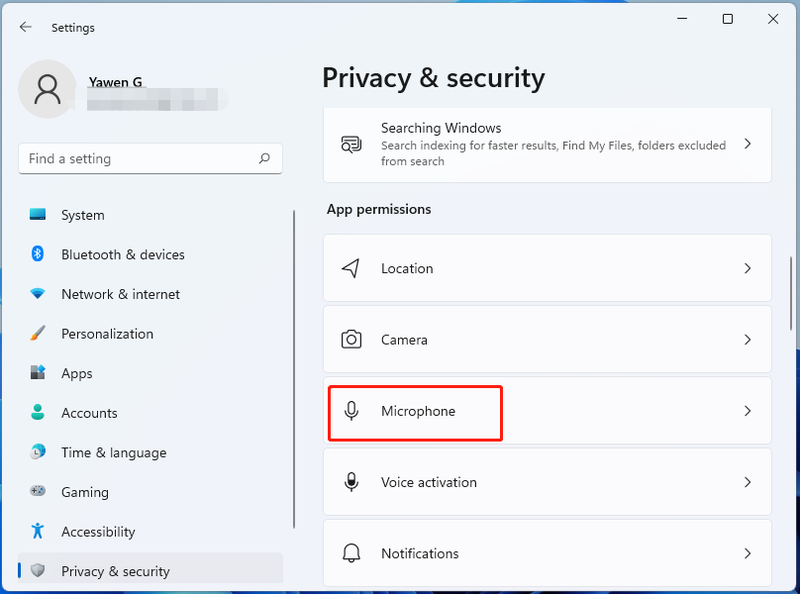
Task: Click the Privacy & security page title
Action: 433,78
